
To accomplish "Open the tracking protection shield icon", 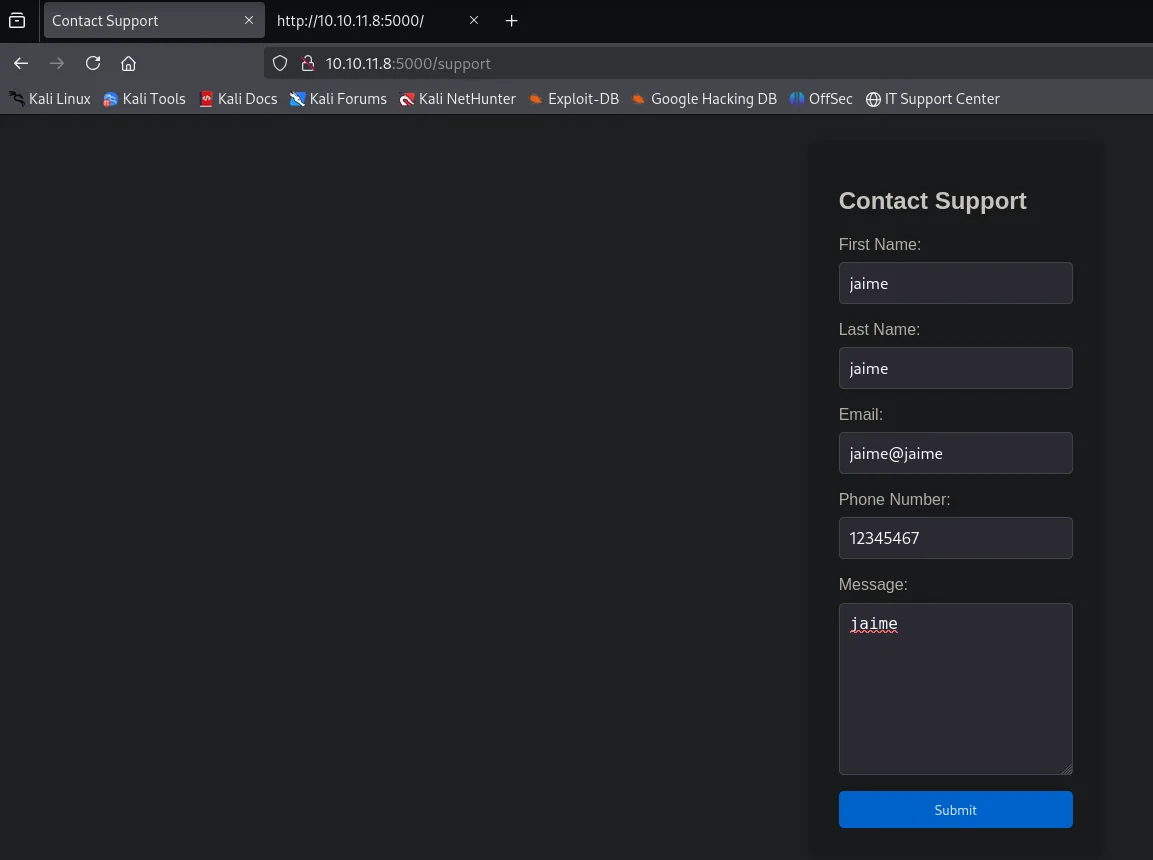I will click(280, 63).
